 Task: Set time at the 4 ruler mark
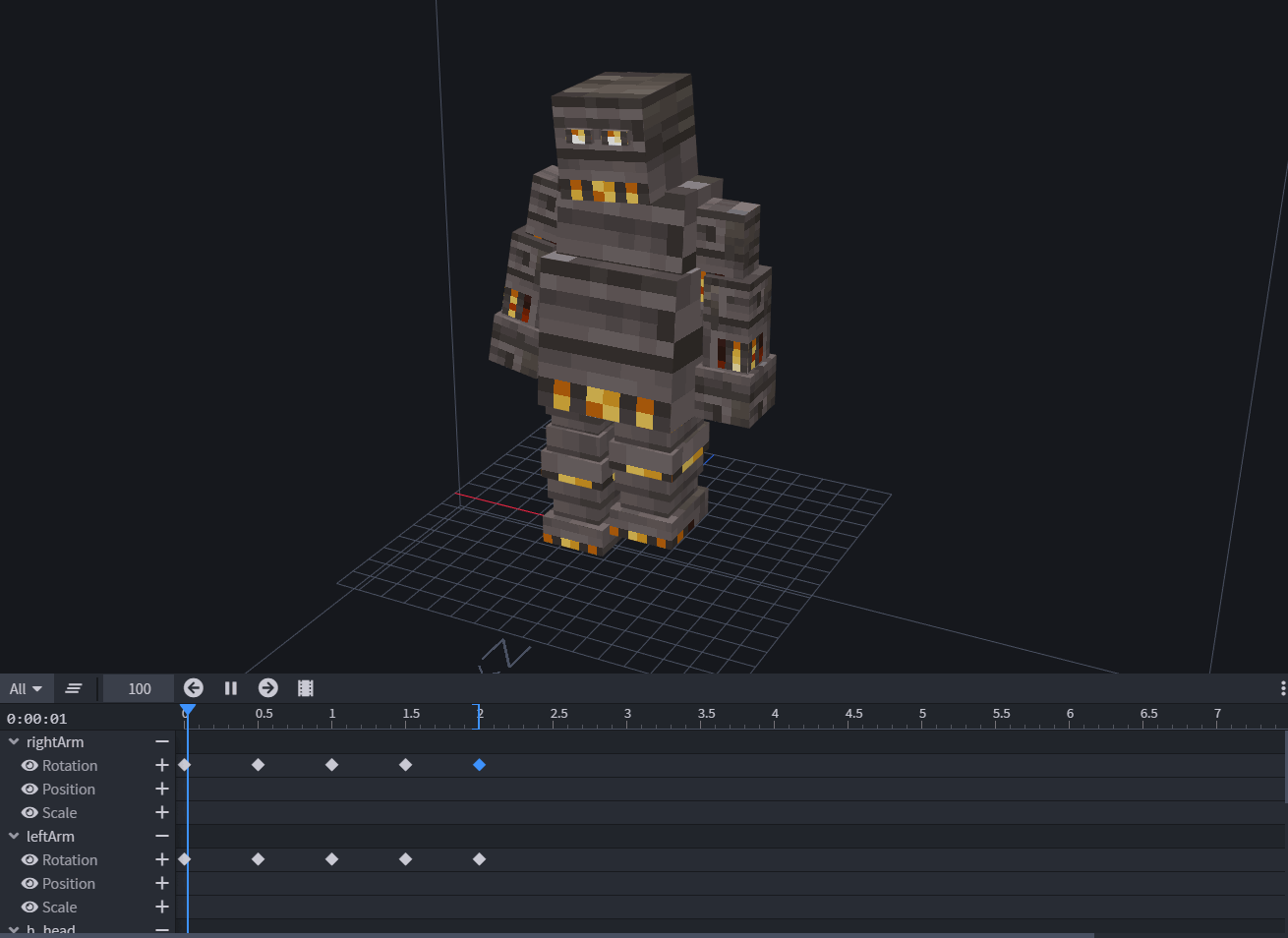point(775,716)
